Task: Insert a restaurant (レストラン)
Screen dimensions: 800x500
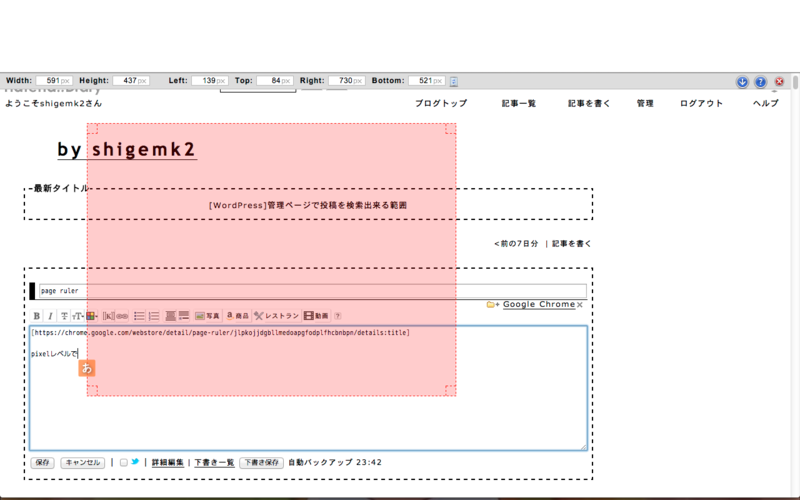Action: [276, 316]
